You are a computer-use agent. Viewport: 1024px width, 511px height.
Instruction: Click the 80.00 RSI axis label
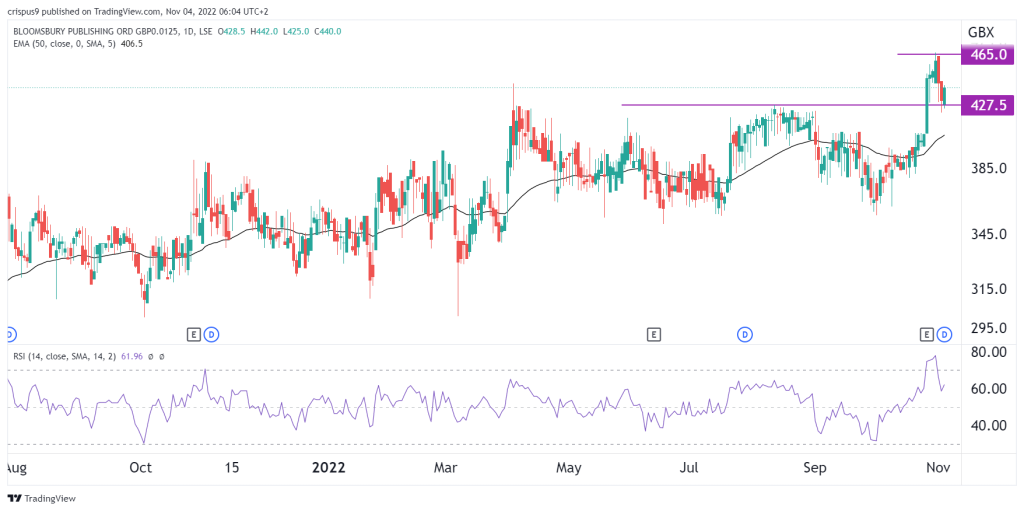[x=990, y=353]
